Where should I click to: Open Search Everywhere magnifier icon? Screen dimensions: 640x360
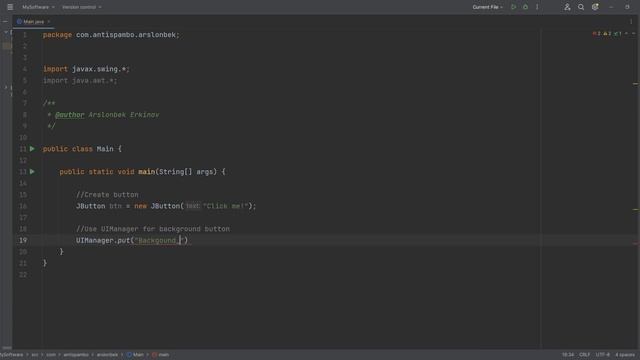tap(581, 7)
